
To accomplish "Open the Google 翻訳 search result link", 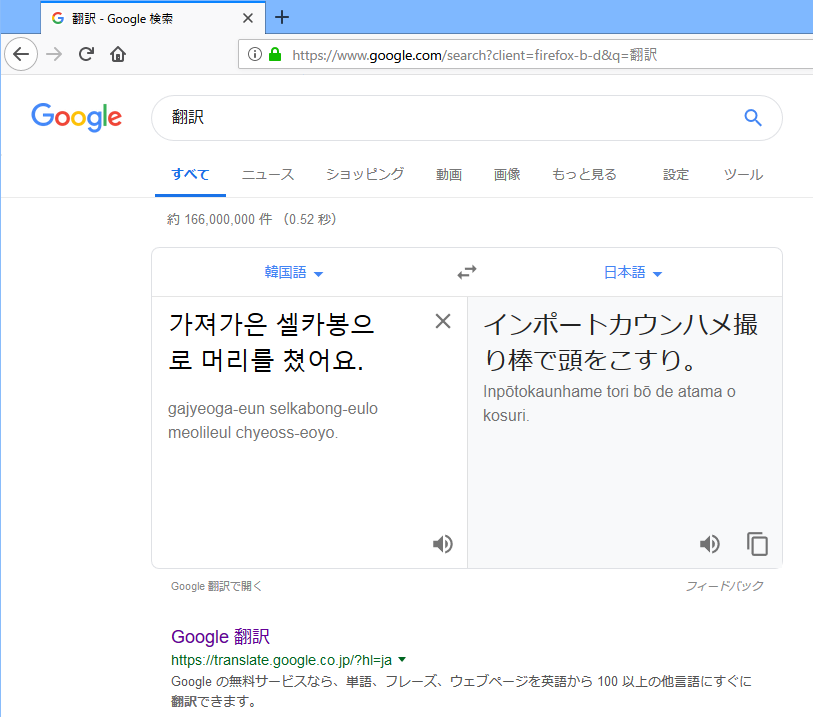I will (220, 637).
